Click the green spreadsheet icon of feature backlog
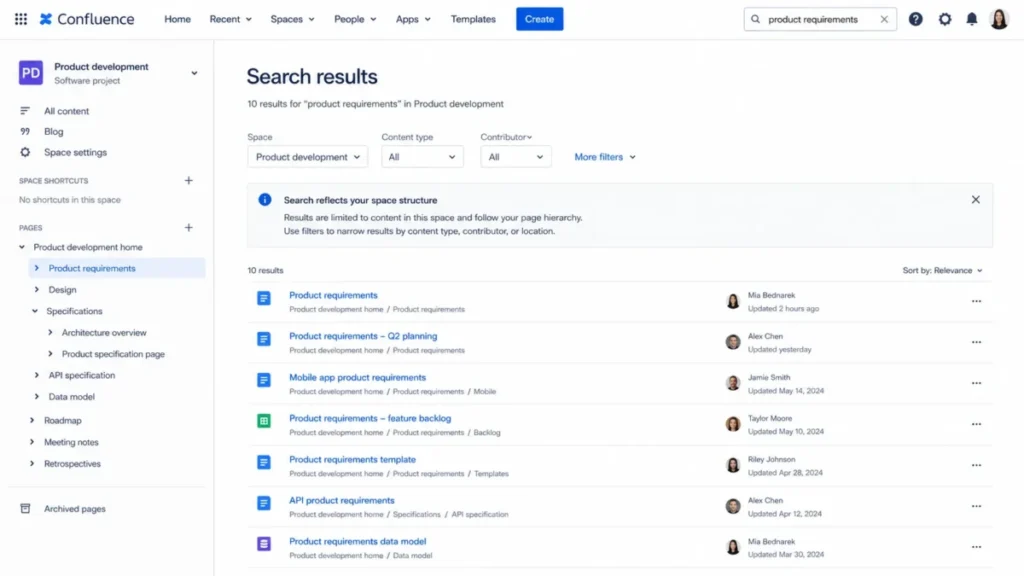The image size is (1024, 576). 264,421
